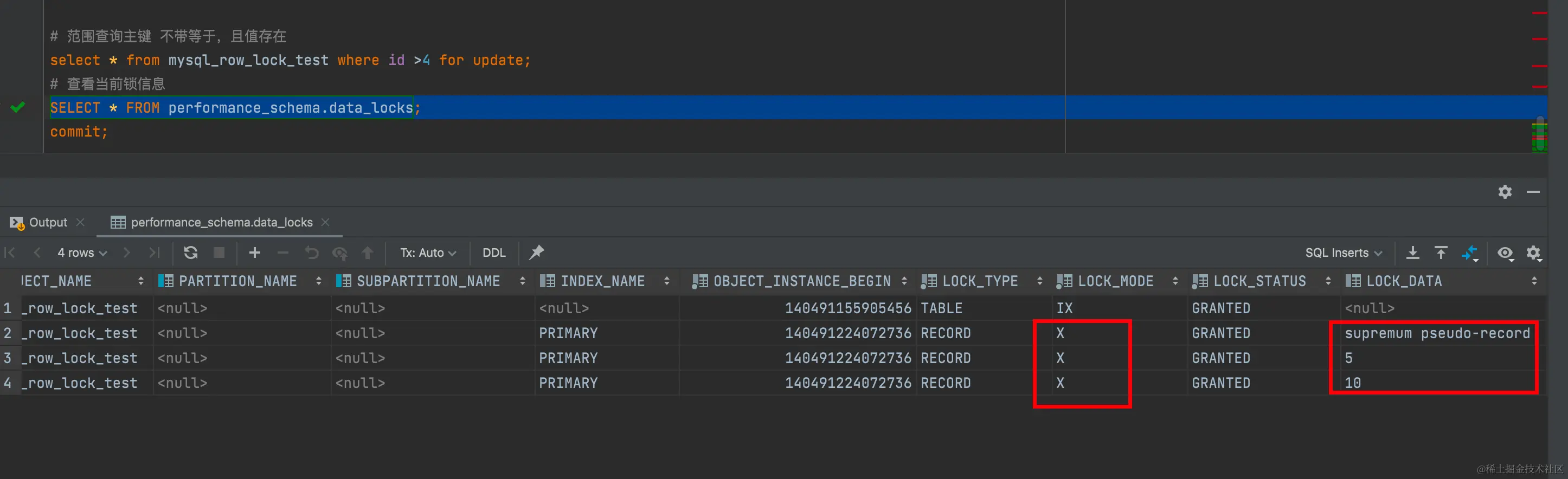Add a new row with the plus icon
Screen dimensions: 1568x479
(x=255, y=253)
